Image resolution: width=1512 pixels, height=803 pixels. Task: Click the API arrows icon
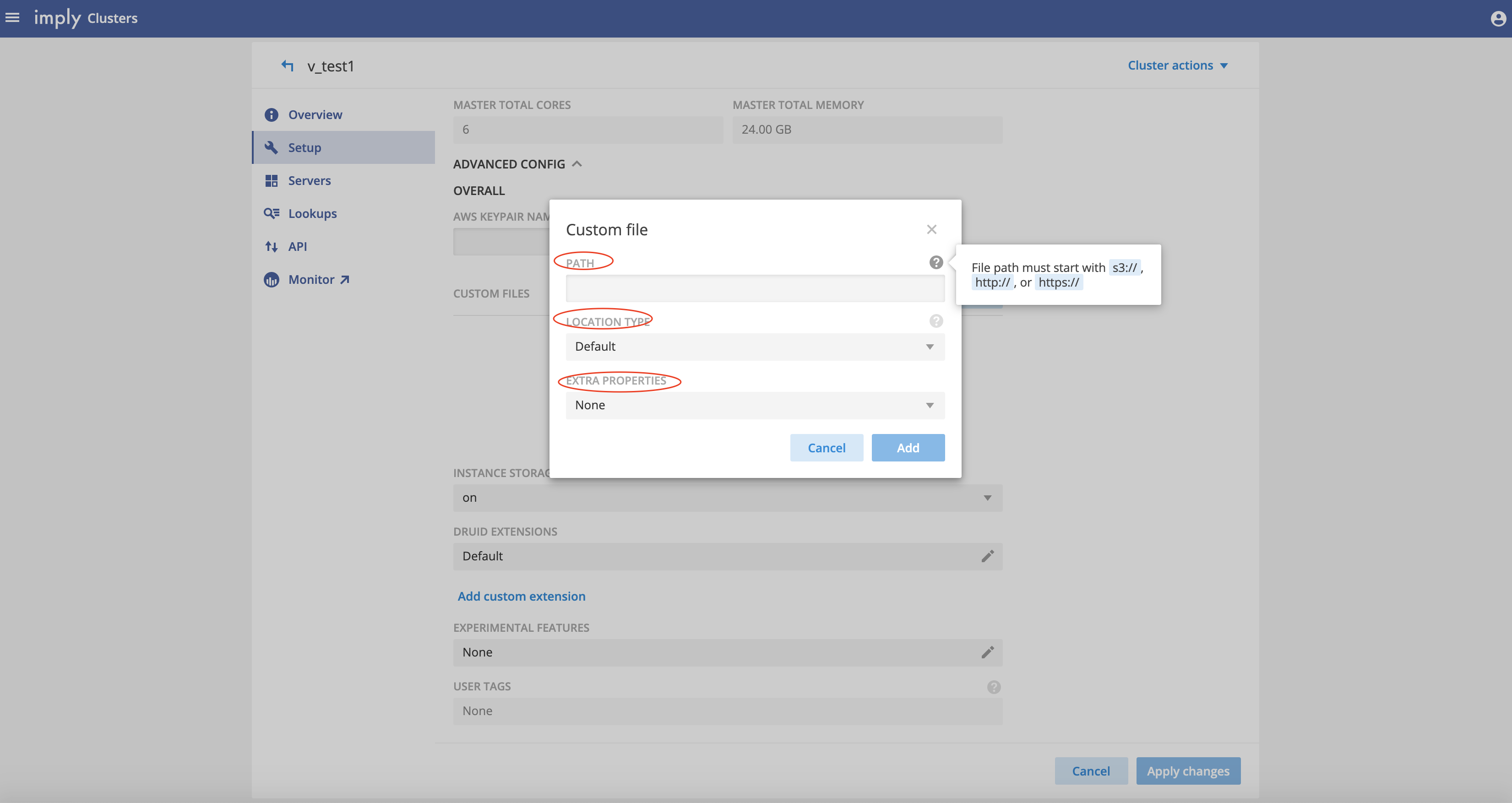click(271, 247)
